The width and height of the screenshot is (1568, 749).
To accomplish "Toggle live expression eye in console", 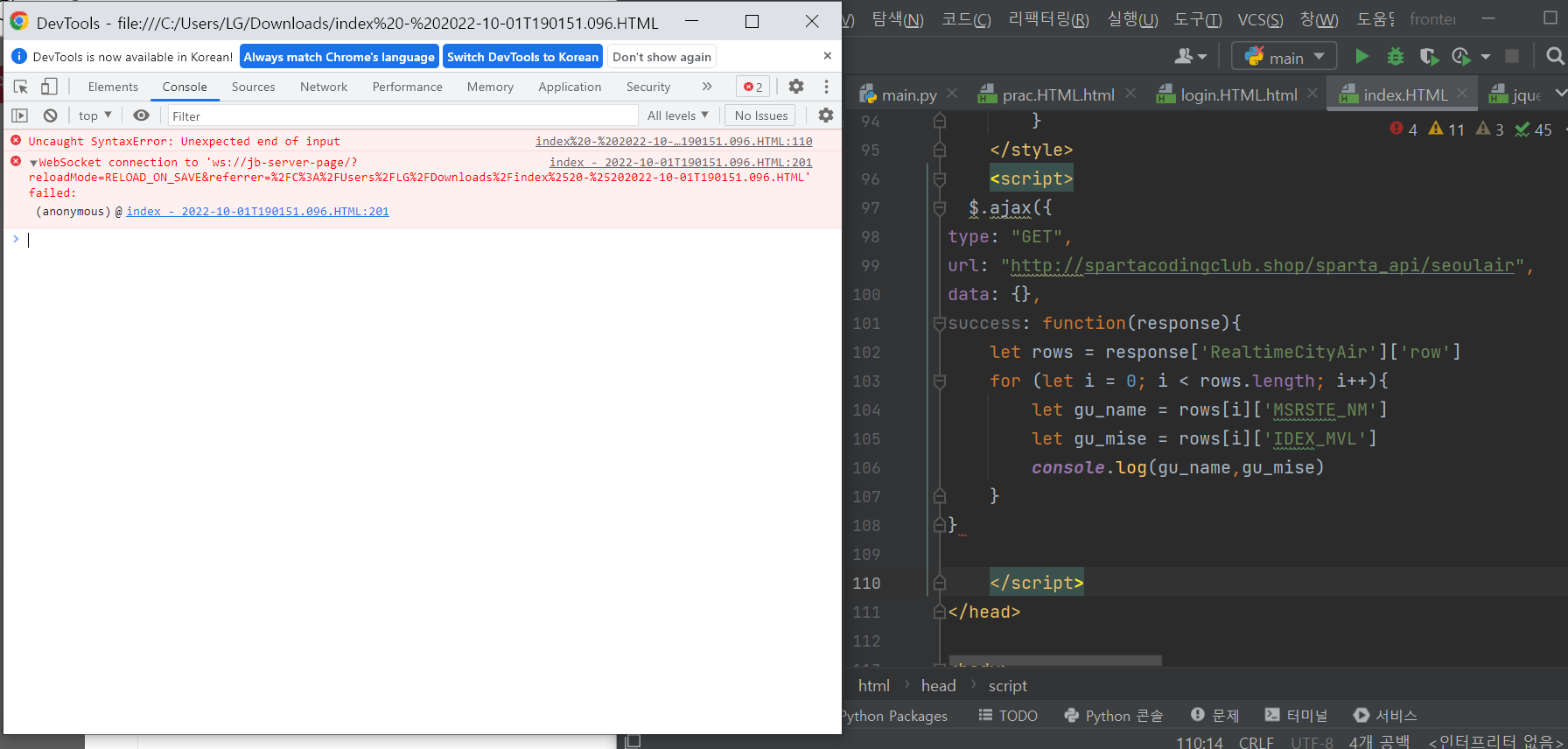I will [141, 115].
